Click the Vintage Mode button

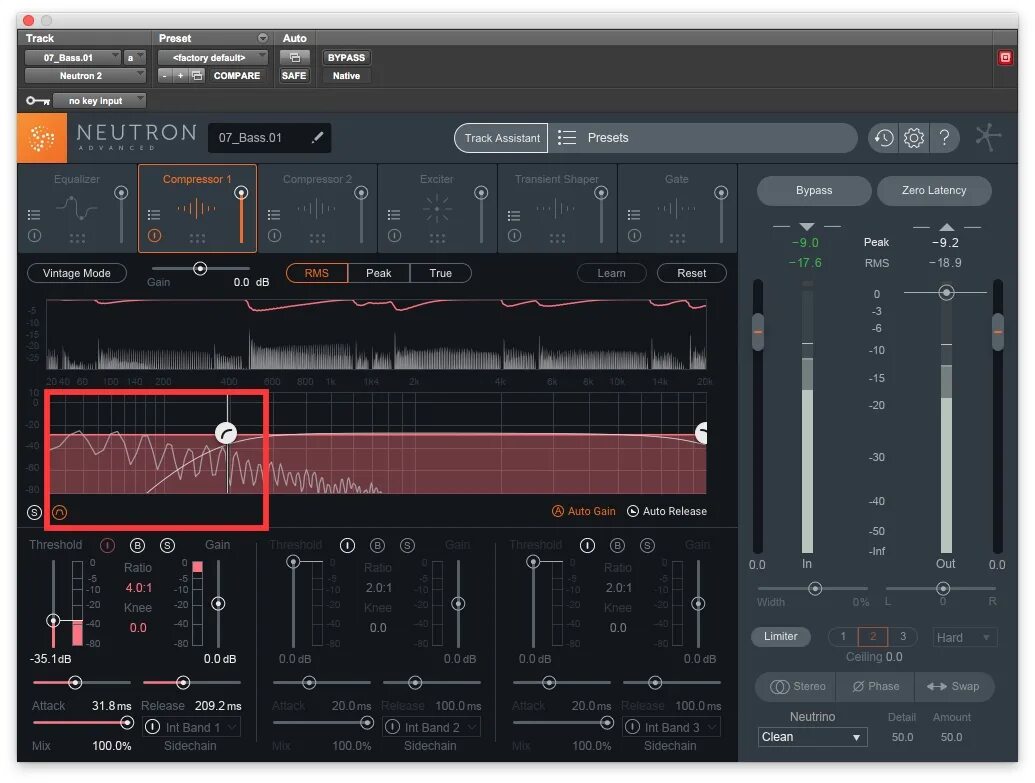[77, 273]
